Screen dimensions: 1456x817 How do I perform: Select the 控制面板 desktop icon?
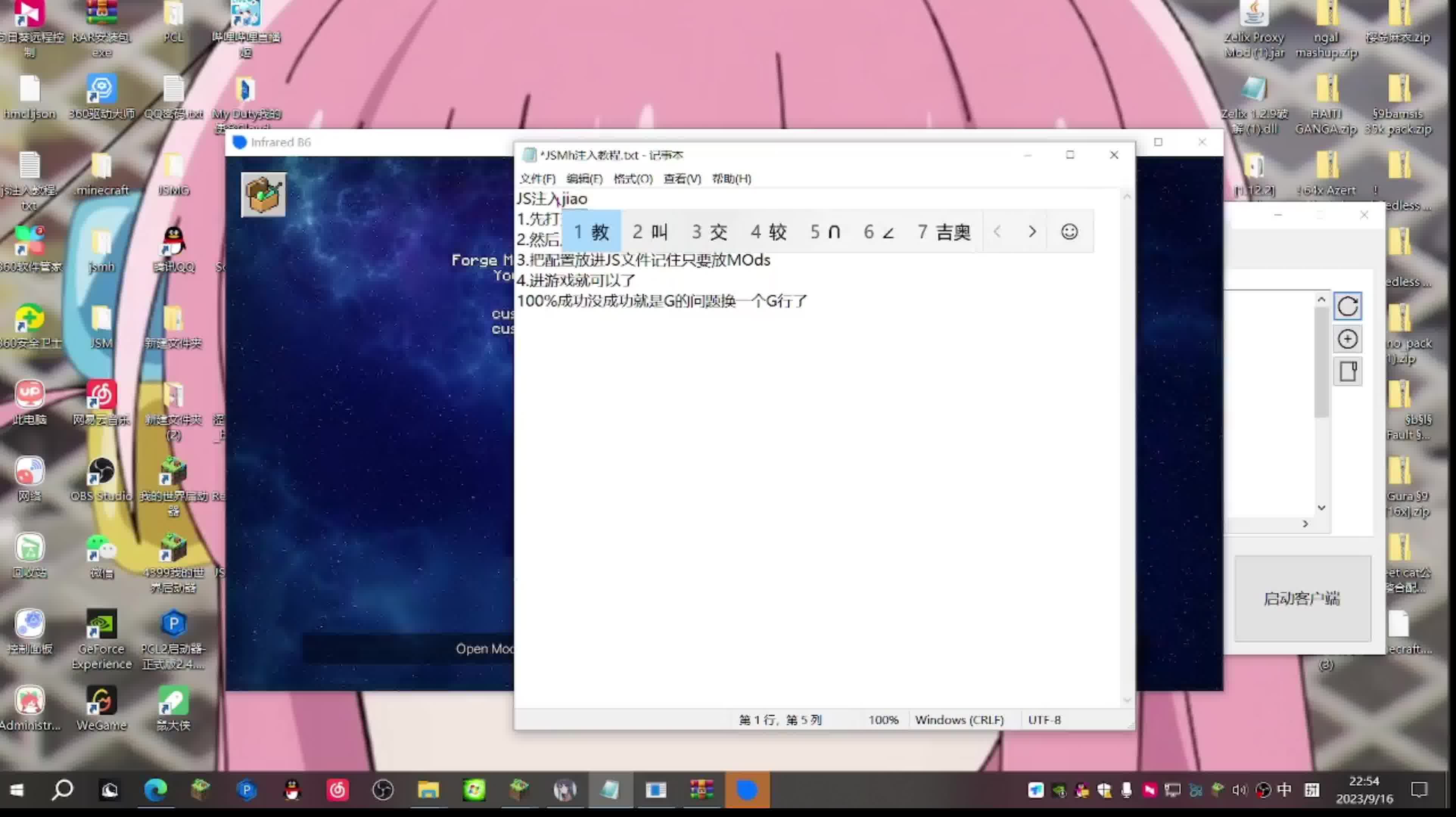[30, 632]
